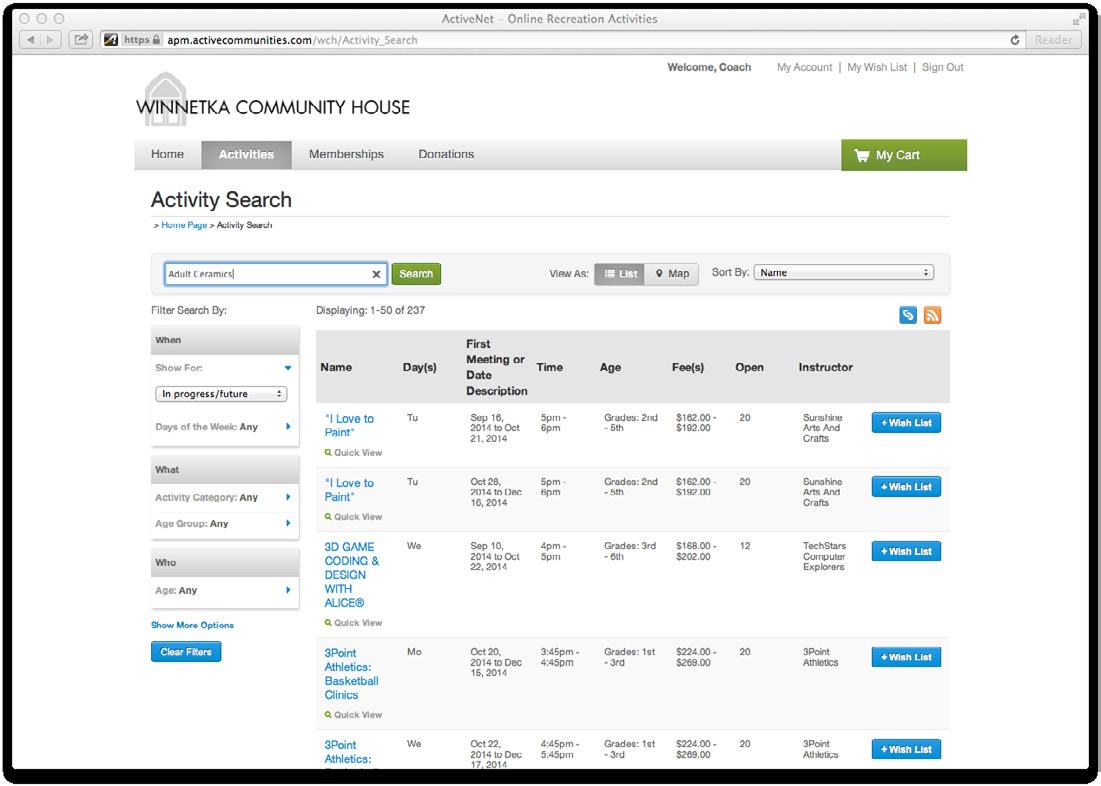Open In progress/future dropdown
Screen dimensions: 1101x786
tap(221, 394)
